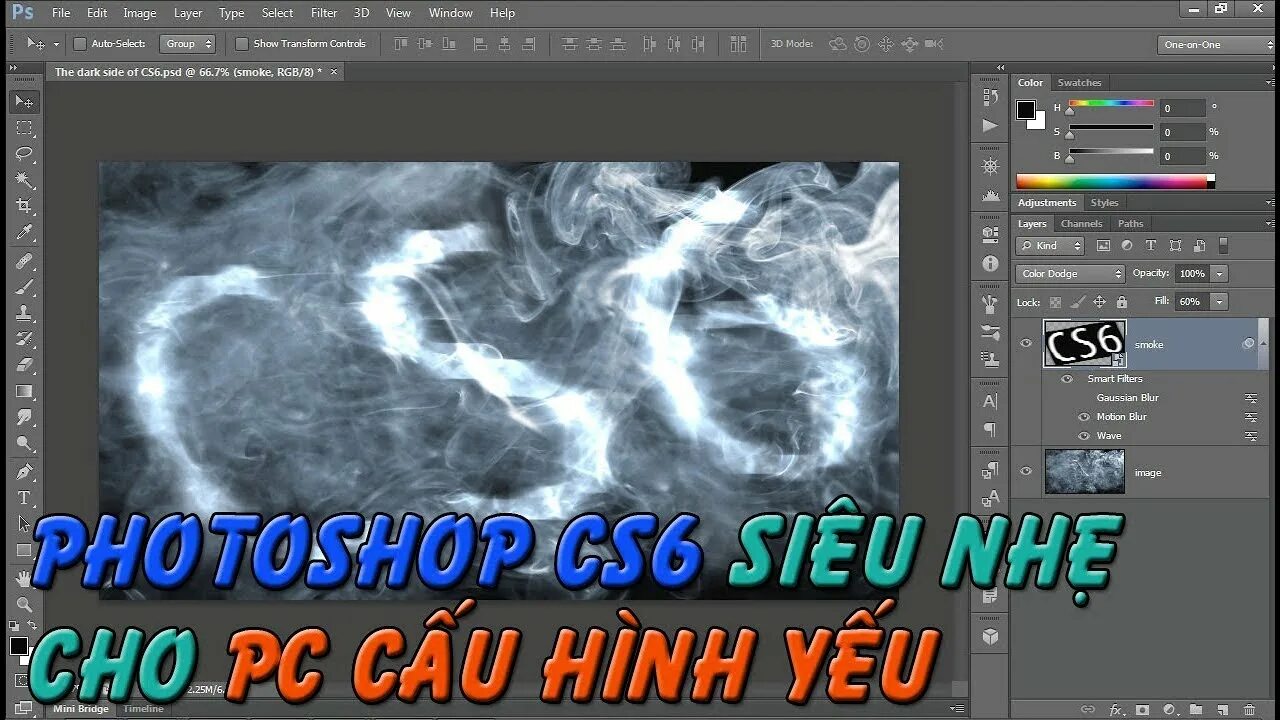Select the Pen tool
Viewport: 1280px width, 720px height.
24,471
